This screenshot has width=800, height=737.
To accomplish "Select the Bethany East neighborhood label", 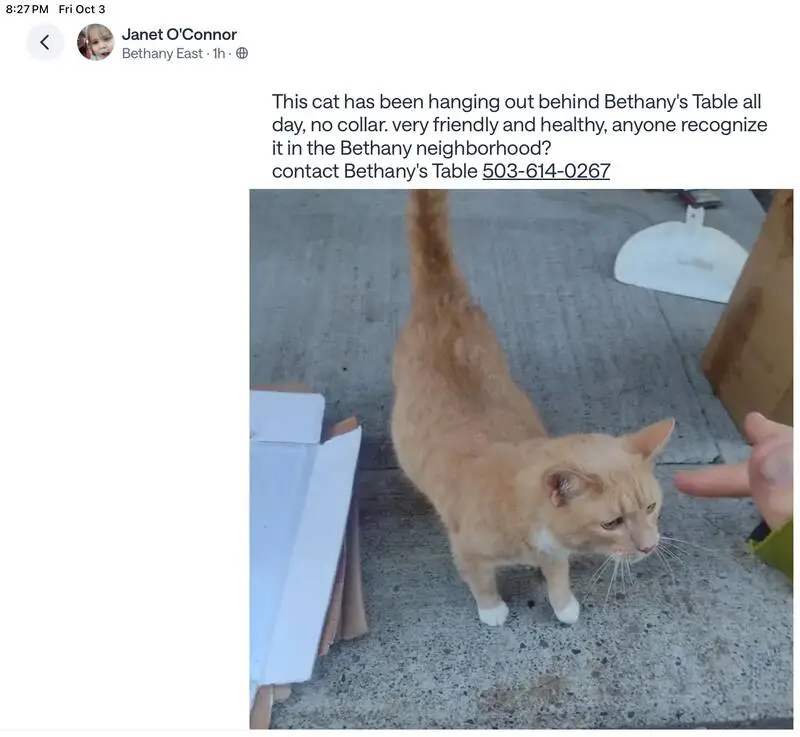I will pyautogui.click(x=162, y=53).
